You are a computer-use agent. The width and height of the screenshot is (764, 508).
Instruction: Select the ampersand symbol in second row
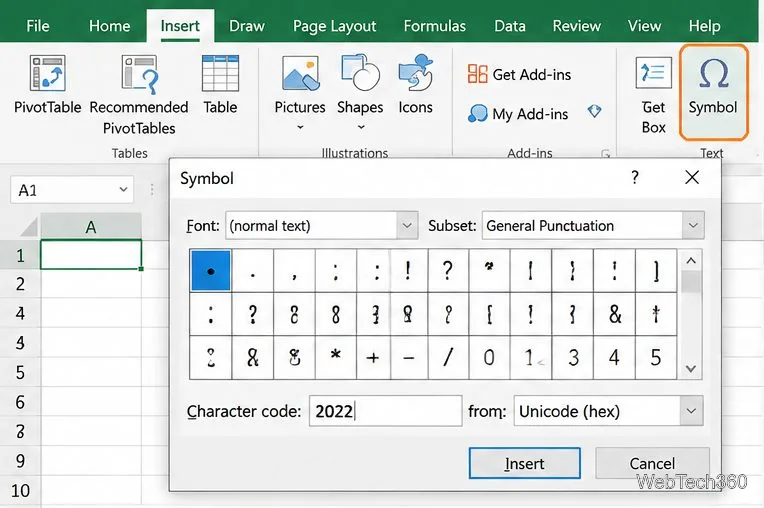[x=614, y=314]
